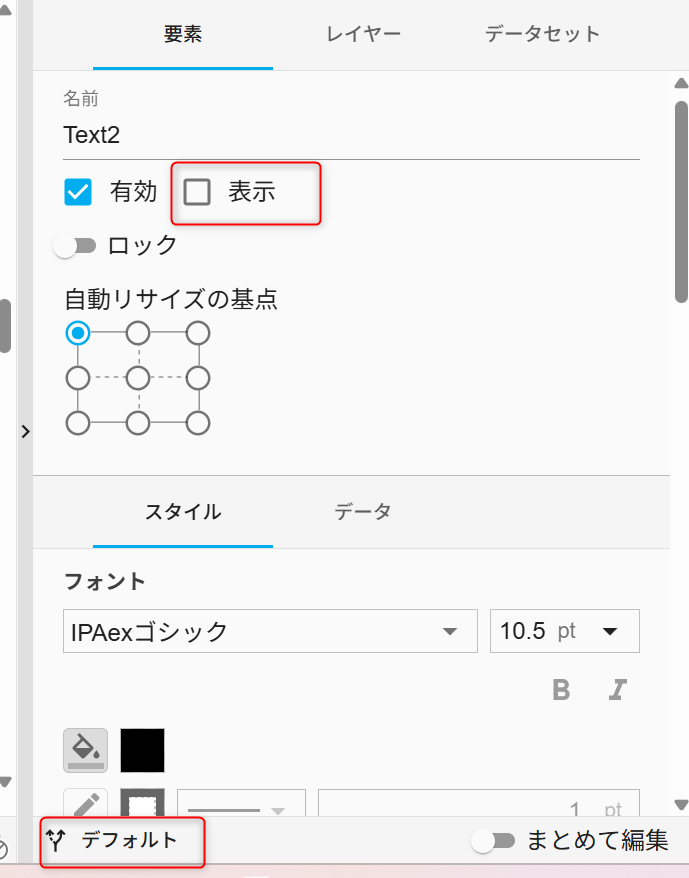This screenshot has height=878, width=689.
Task: Click the black fill color swatch
Action: pyautogui.click(x=142, y=750)
